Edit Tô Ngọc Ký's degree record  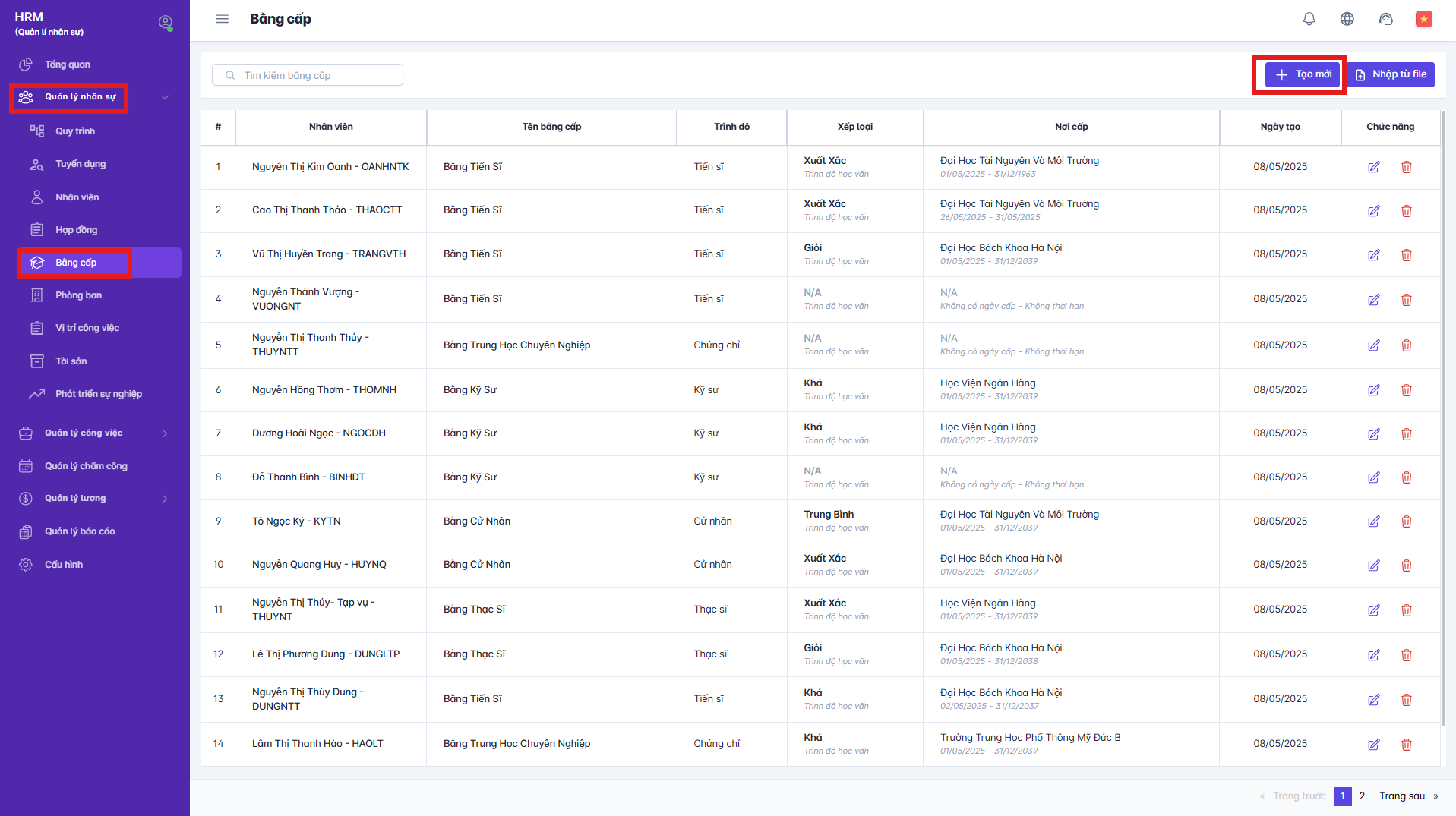point(1373,521)
